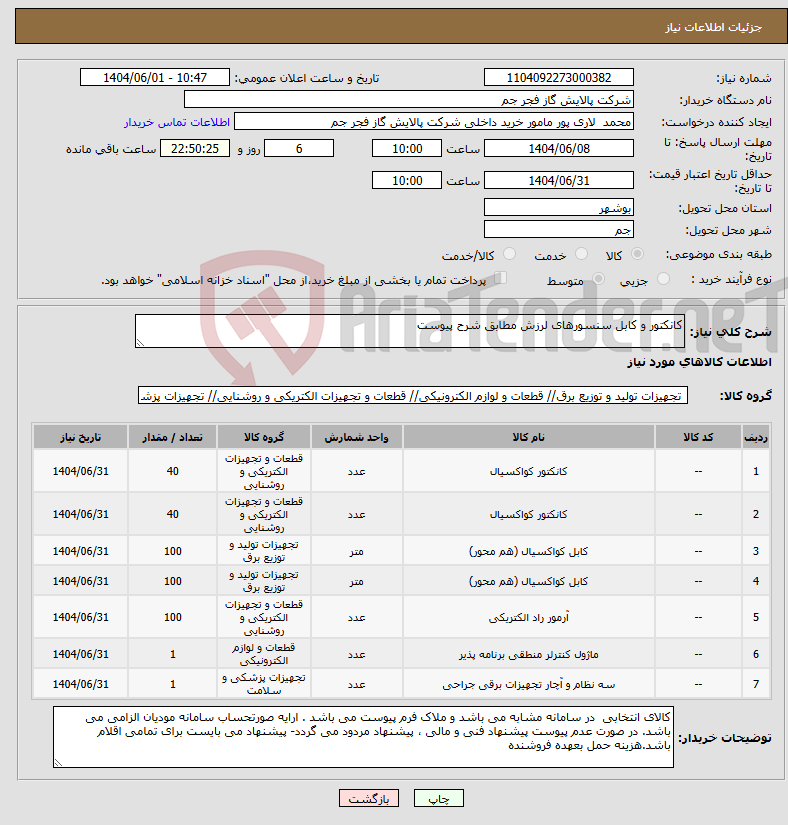The width and height of the screenshot is (788, 825).
Task: Toggle the اسناد خزانه اسلامی payment checkbox
Action: (500, 278)
